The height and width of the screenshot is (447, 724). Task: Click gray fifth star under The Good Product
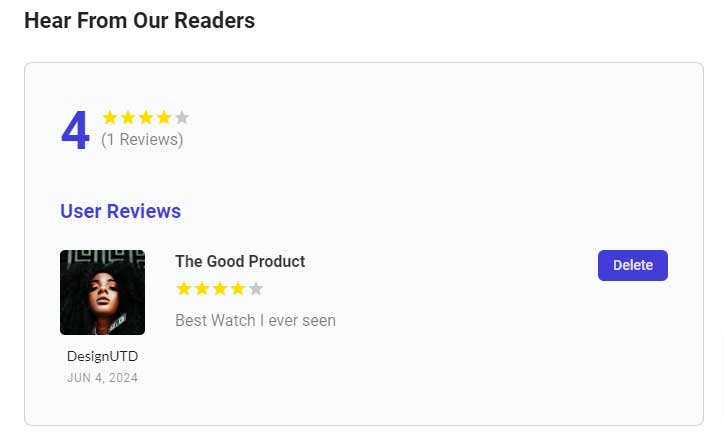pos(256,289)
